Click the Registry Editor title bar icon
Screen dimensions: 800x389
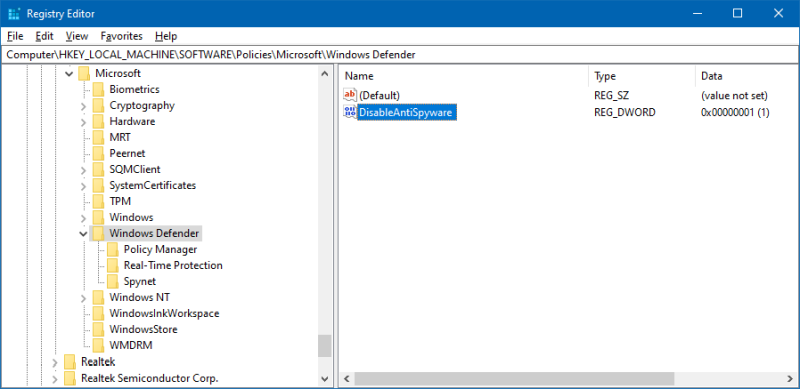(x=14, y=14)
